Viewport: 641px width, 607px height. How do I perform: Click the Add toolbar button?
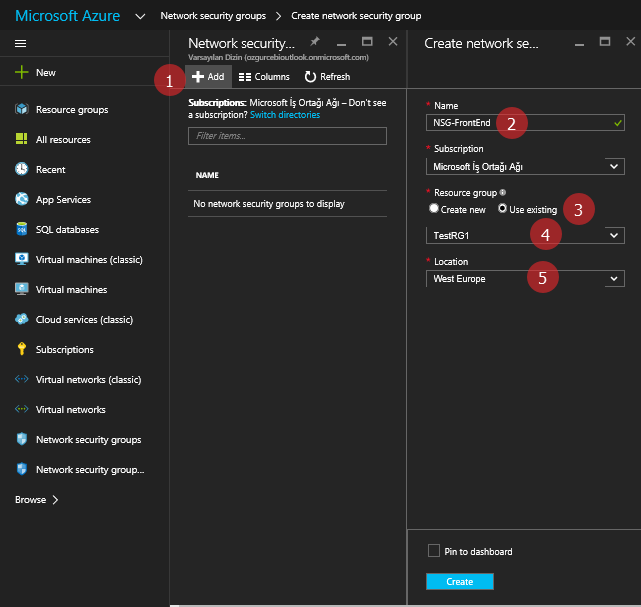tap(208, 76)
